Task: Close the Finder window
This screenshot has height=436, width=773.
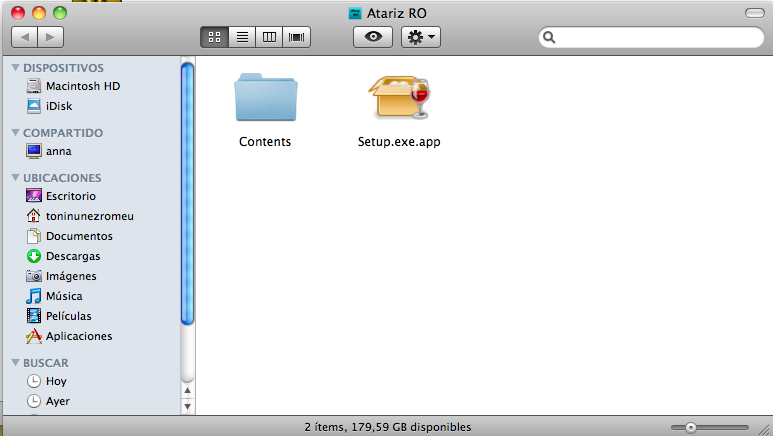Action: (18, 13)
